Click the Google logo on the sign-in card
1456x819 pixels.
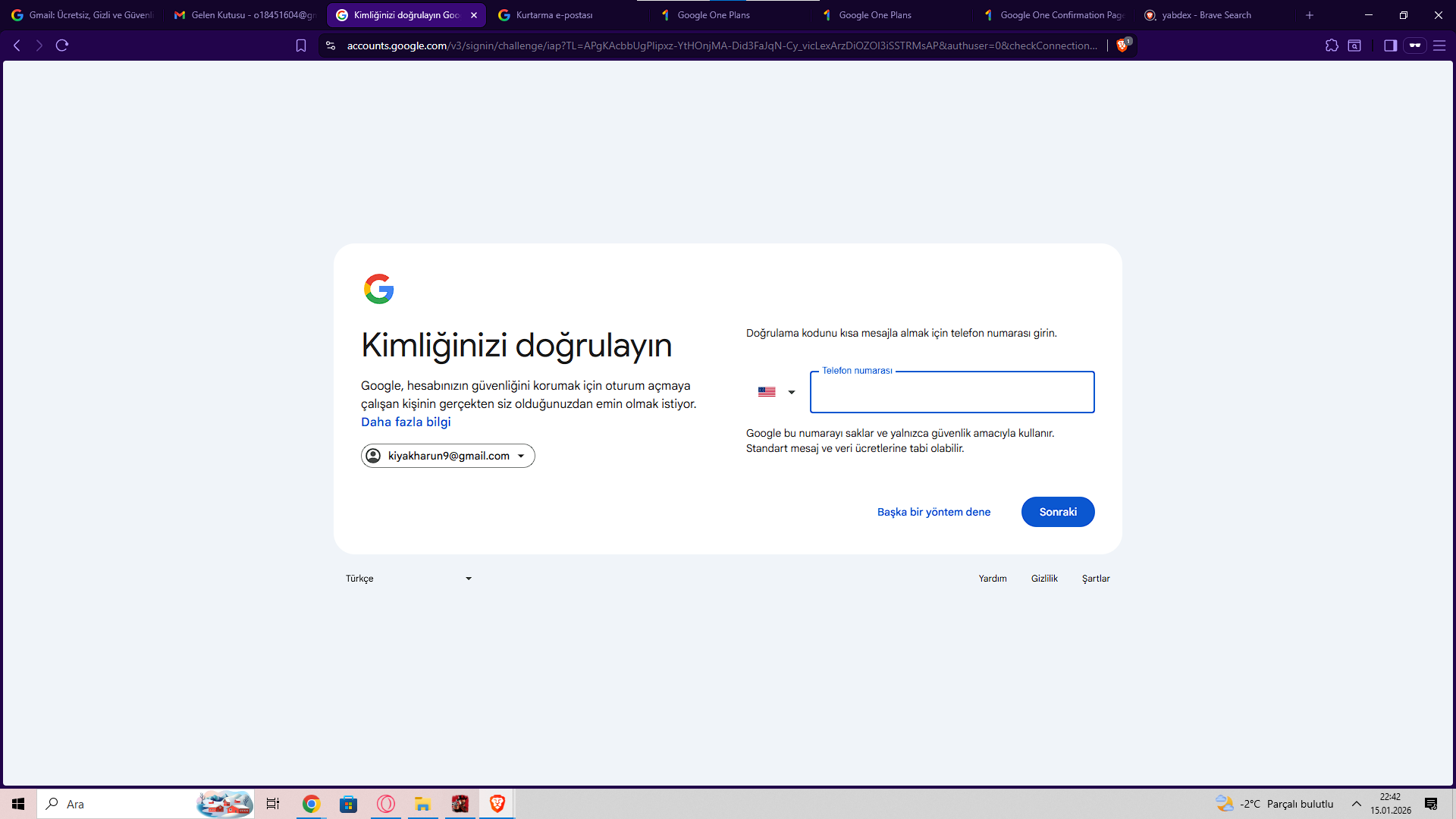click(378, 289)
